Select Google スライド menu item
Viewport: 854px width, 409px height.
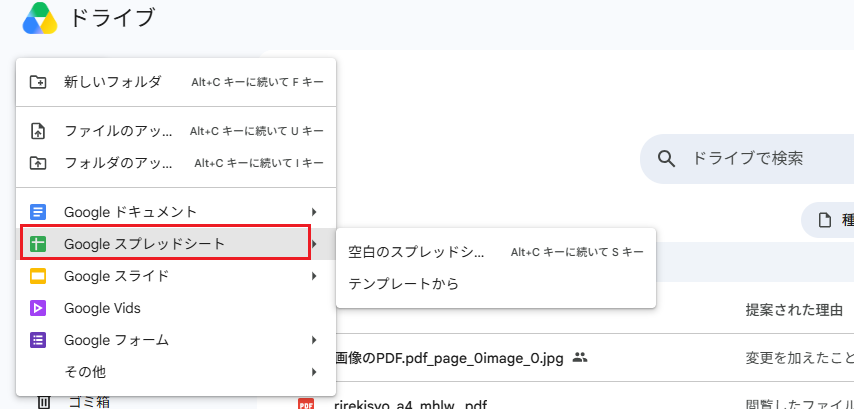click(x=176, y=276)
